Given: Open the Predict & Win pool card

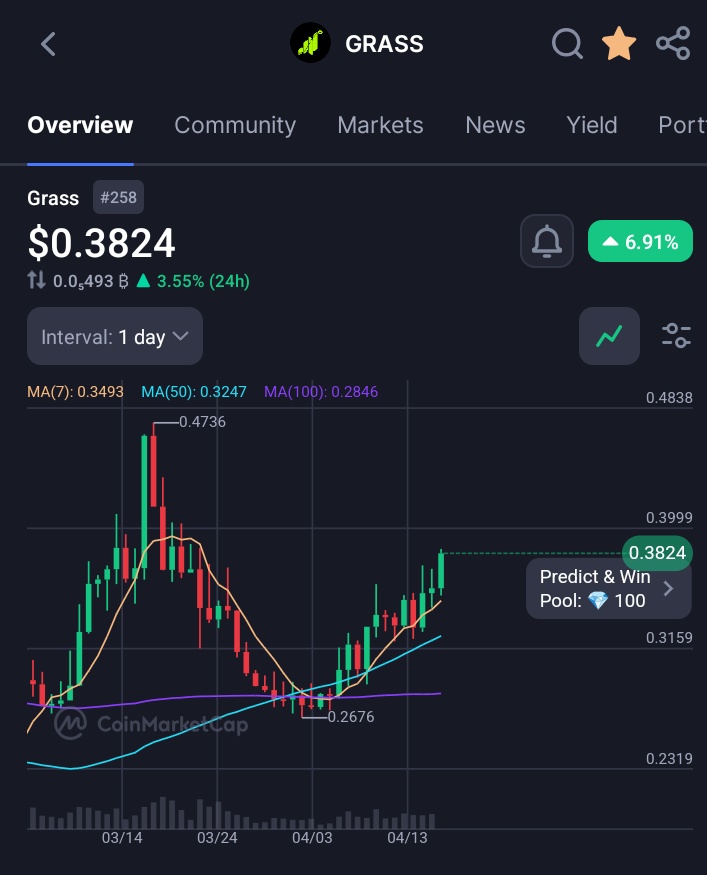Looking at the screenshot, I should point(608,589).
